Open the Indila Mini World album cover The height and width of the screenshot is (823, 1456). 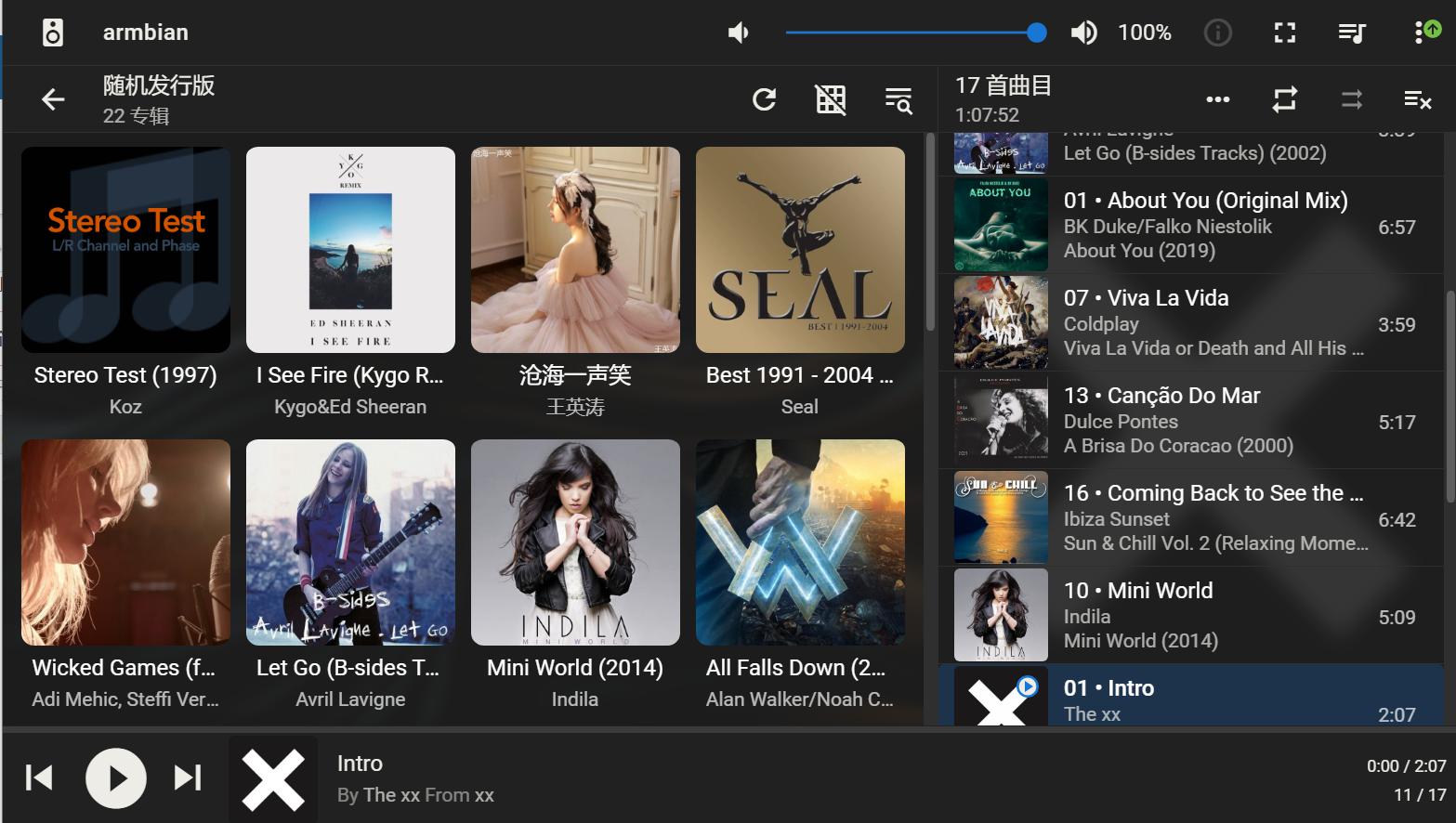(575, 542)
